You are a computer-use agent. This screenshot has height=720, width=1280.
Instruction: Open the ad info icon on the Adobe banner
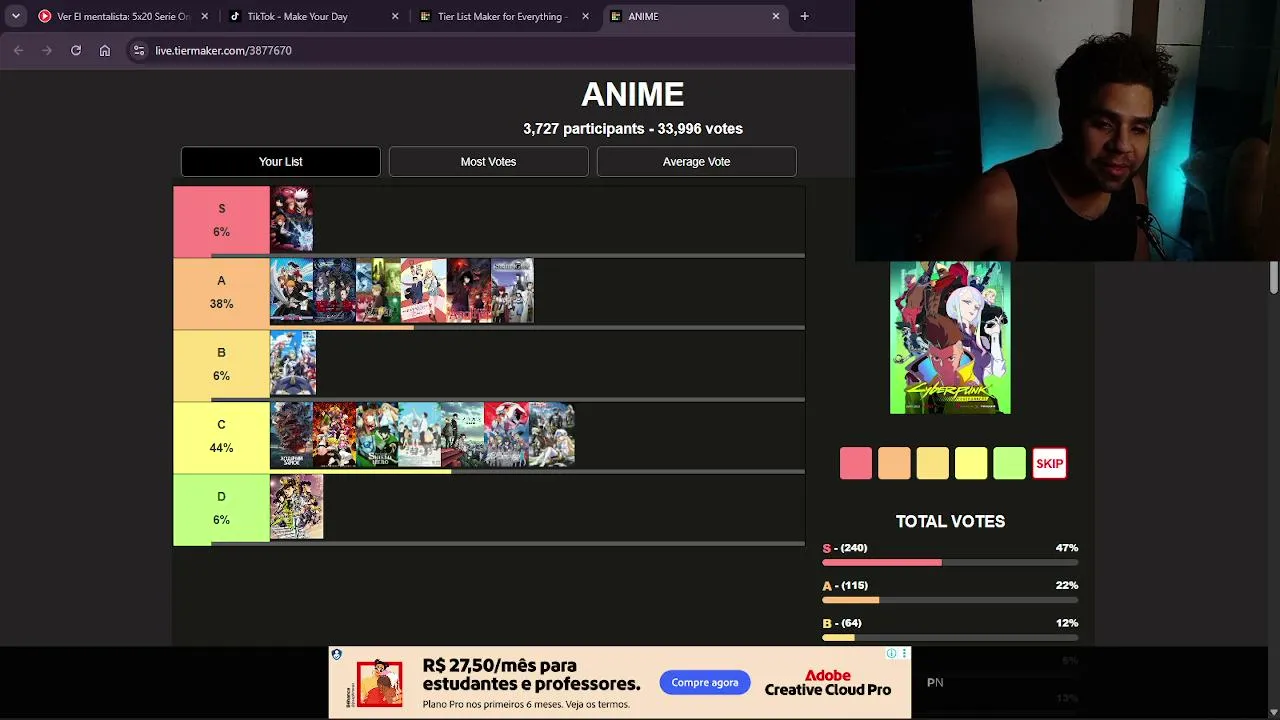click(892, 654)
